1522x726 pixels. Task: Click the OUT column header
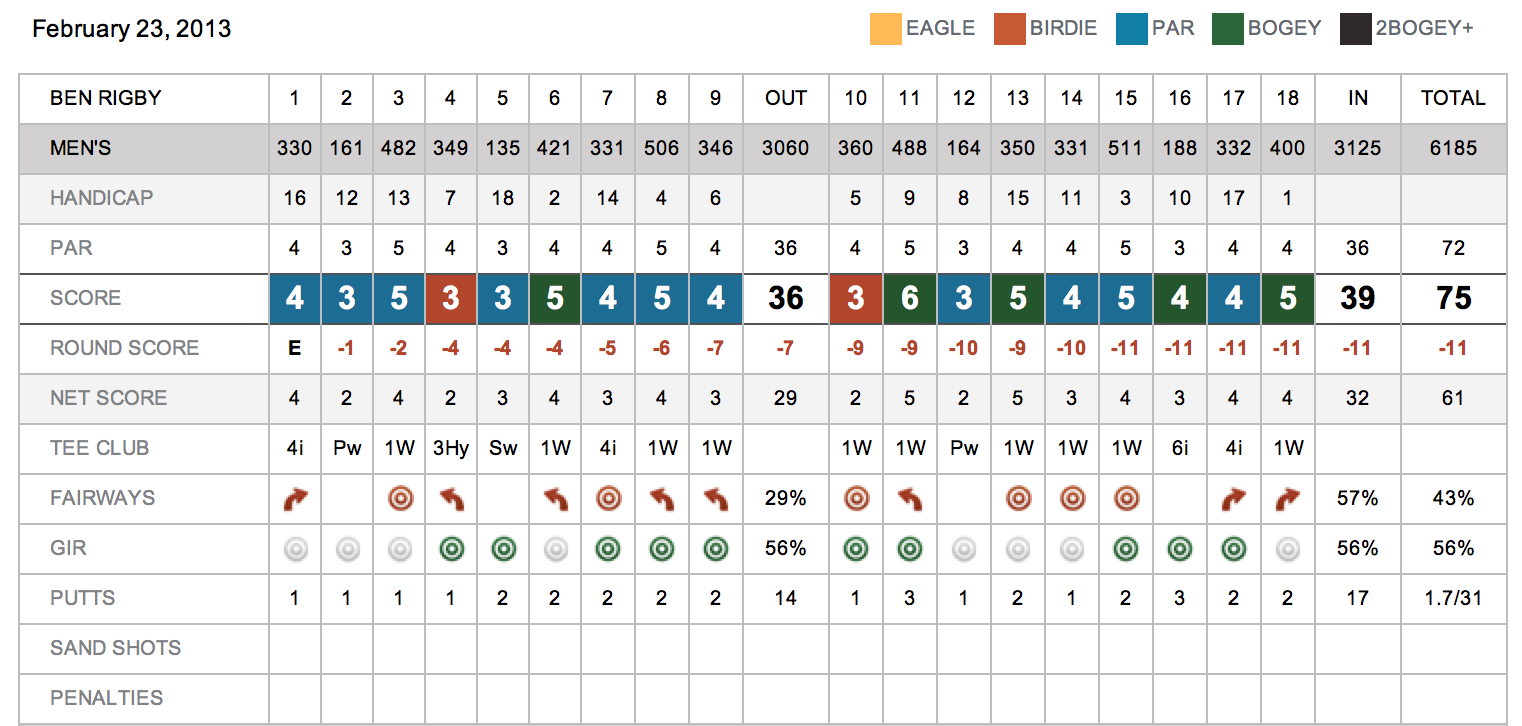click(786, 98)
